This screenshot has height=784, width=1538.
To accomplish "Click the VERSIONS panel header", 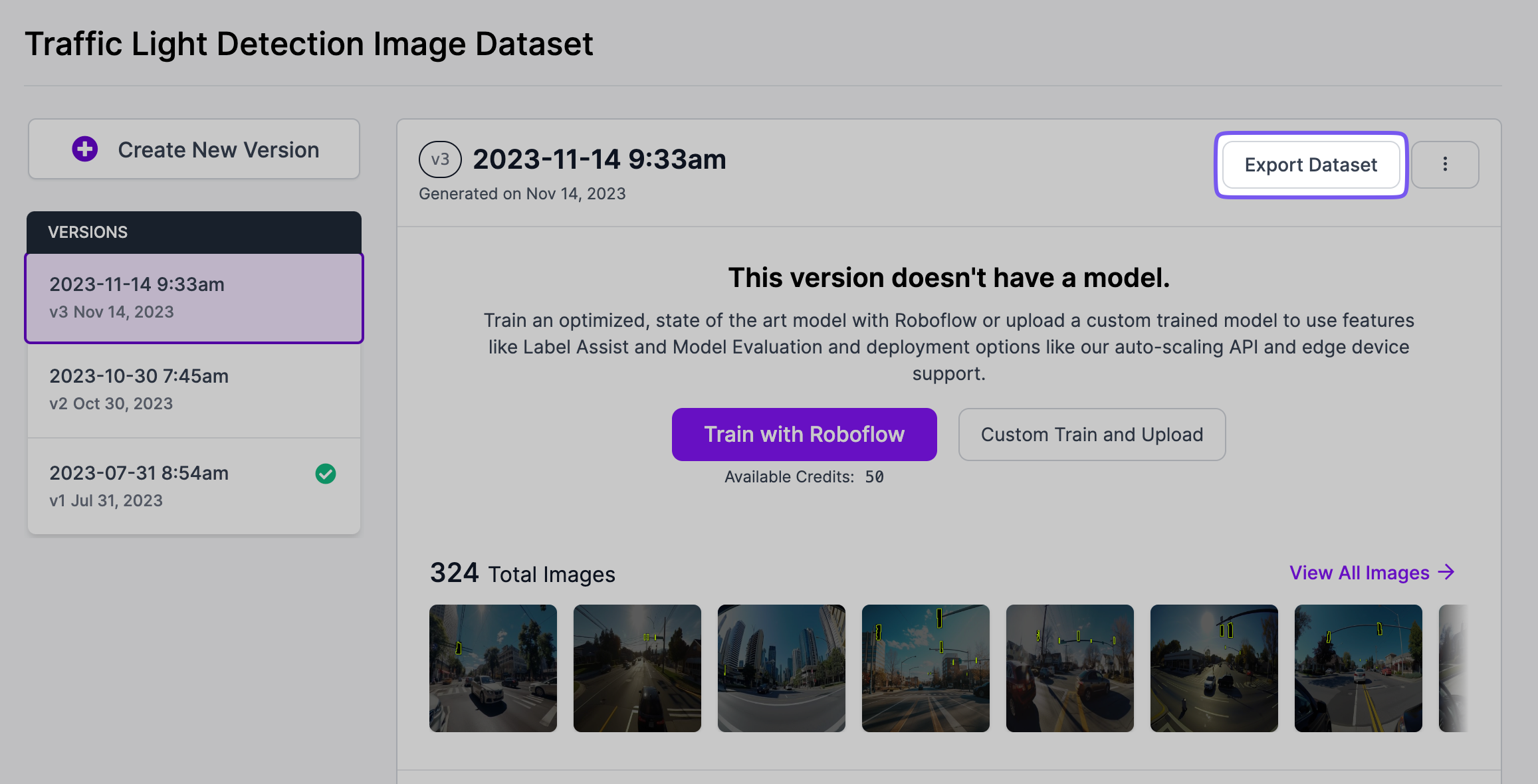I will [194, 233].
